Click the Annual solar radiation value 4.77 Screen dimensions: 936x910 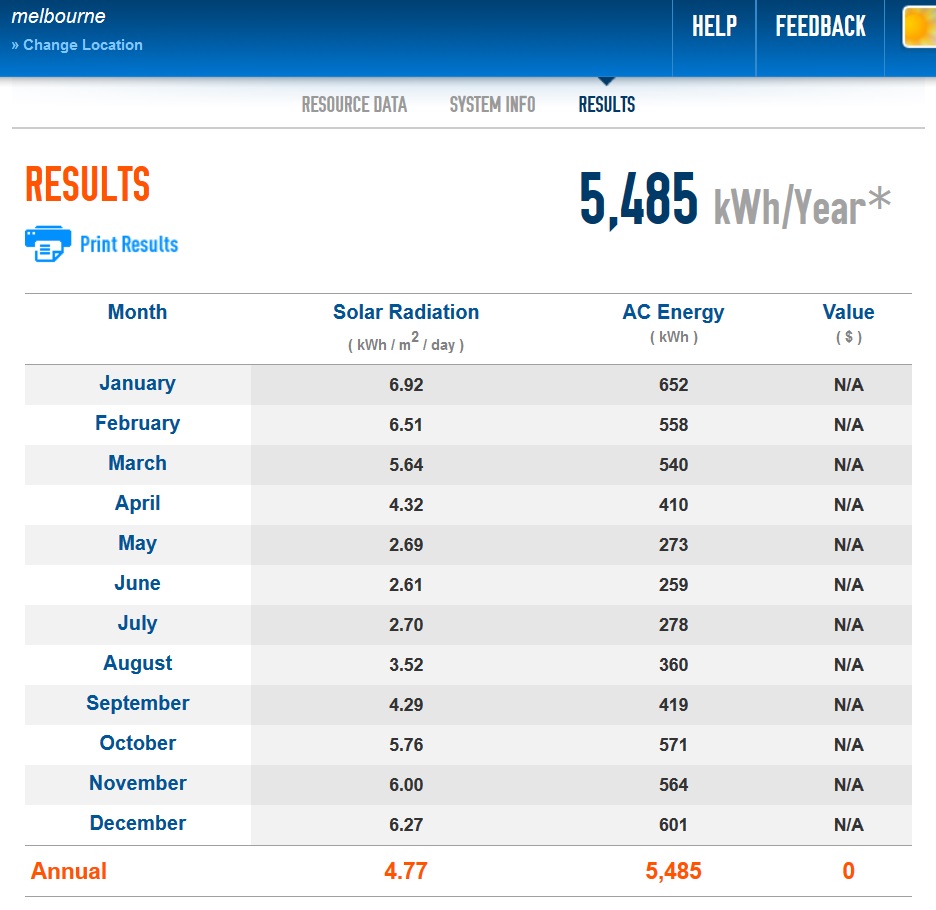click(406, 871)
